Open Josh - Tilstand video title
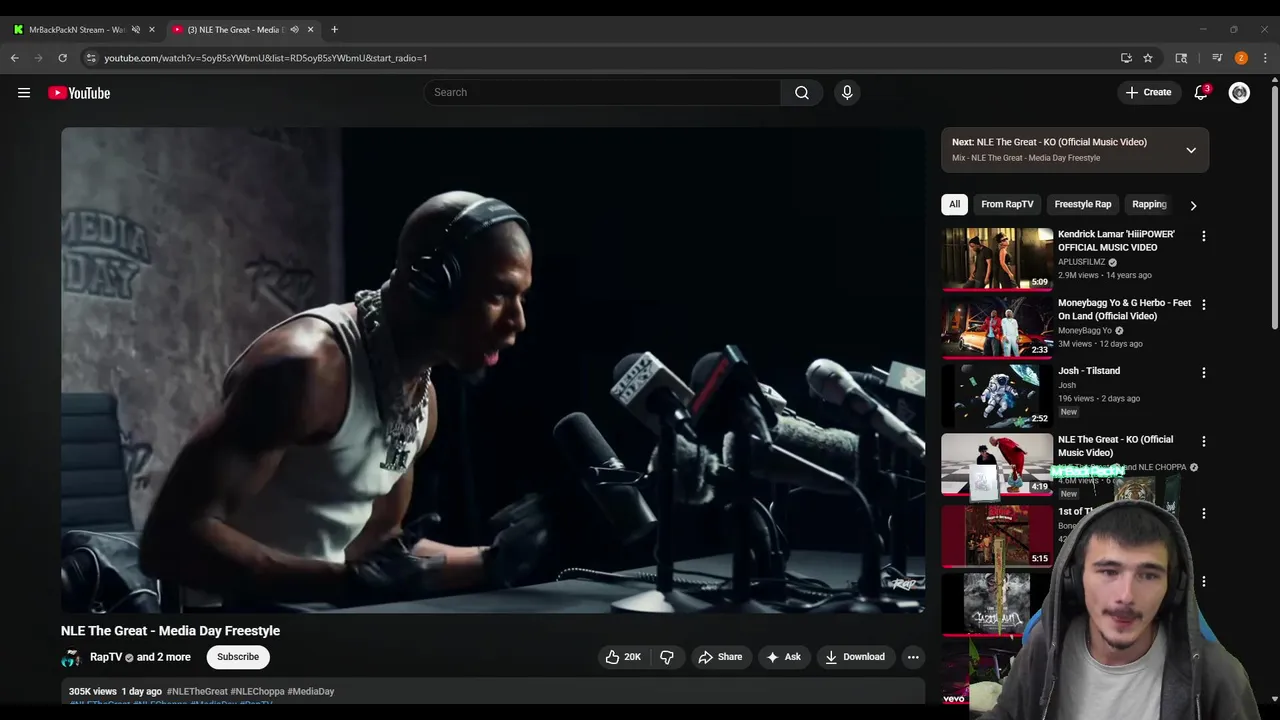Image resolution: width=1280 pixels, height=720 pixels. click(1089, 371)
